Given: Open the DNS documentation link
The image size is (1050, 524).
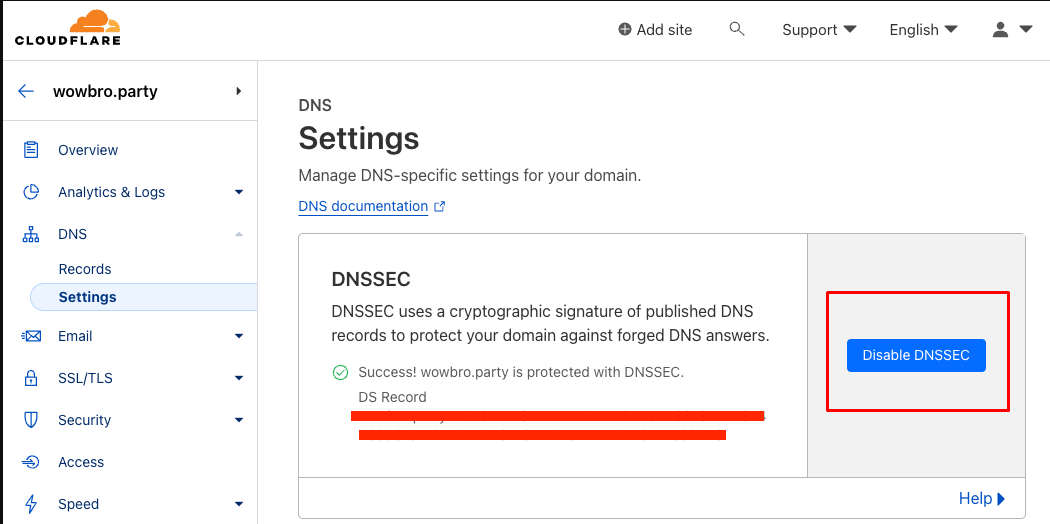Looking at the screenshot, I should 363,206.
